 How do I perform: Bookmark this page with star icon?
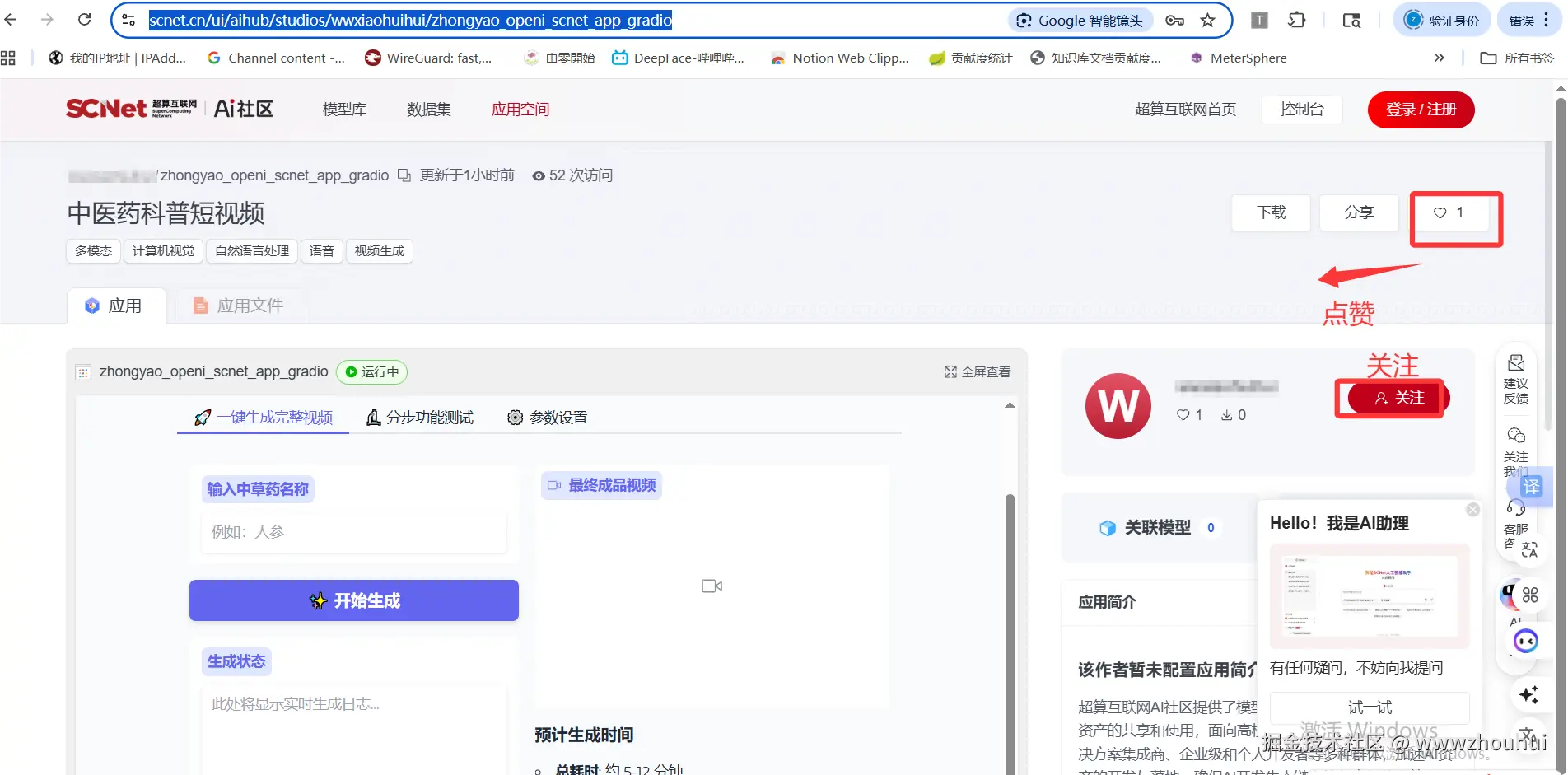tap(1207, 21)
